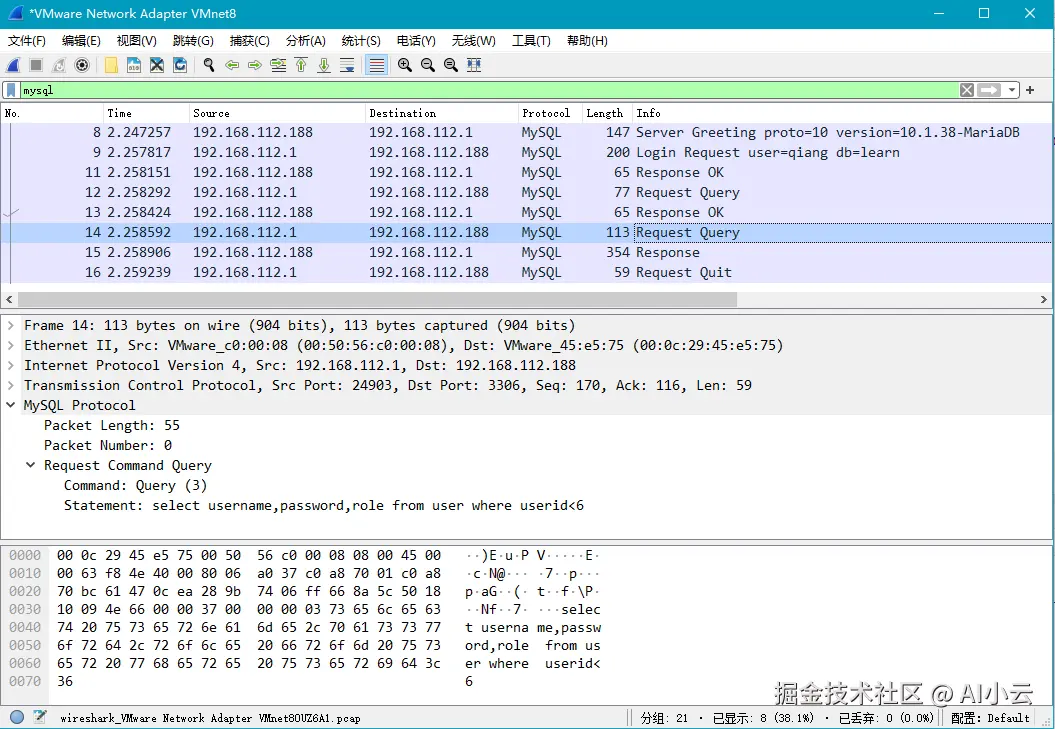Clear the mysql display filter
The height and width of the screenshot is (729, 1055).
coord(967,90)
